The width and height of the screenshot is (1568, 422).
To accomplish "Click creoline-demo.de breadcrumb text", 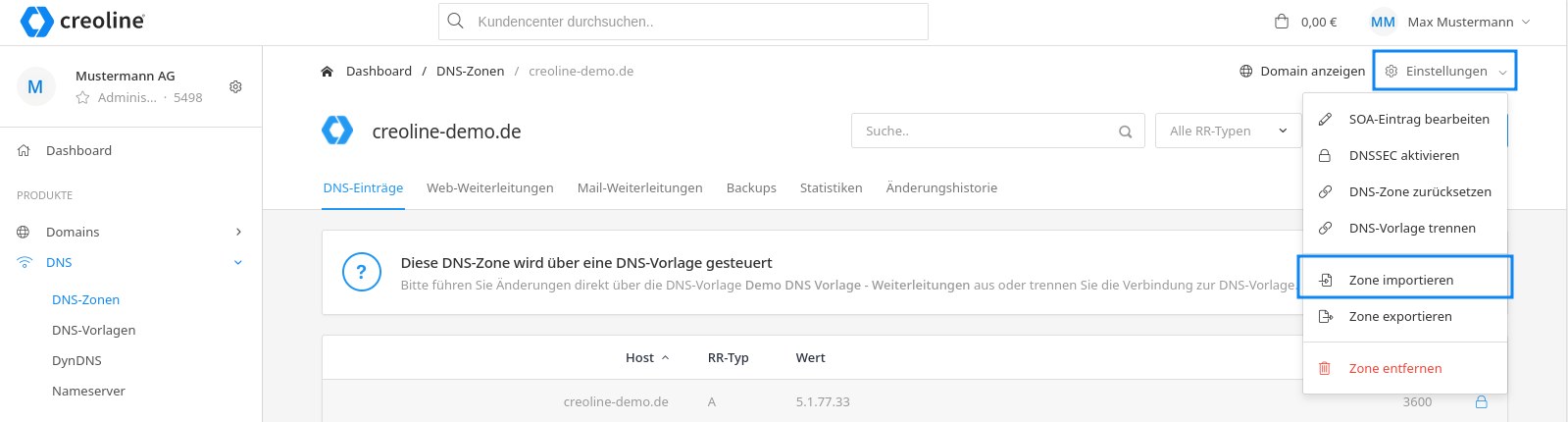I will click(x=581, y=71).
